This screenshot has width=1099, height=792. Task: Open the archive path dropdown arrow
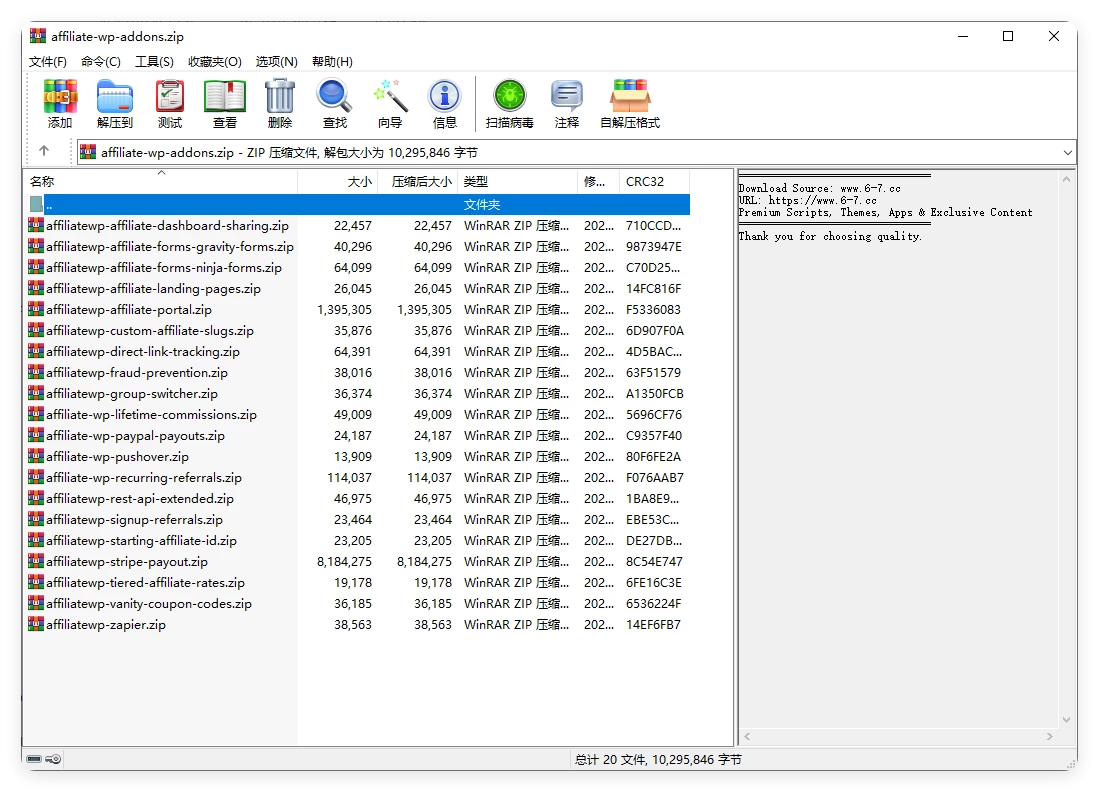[1066, 152]
